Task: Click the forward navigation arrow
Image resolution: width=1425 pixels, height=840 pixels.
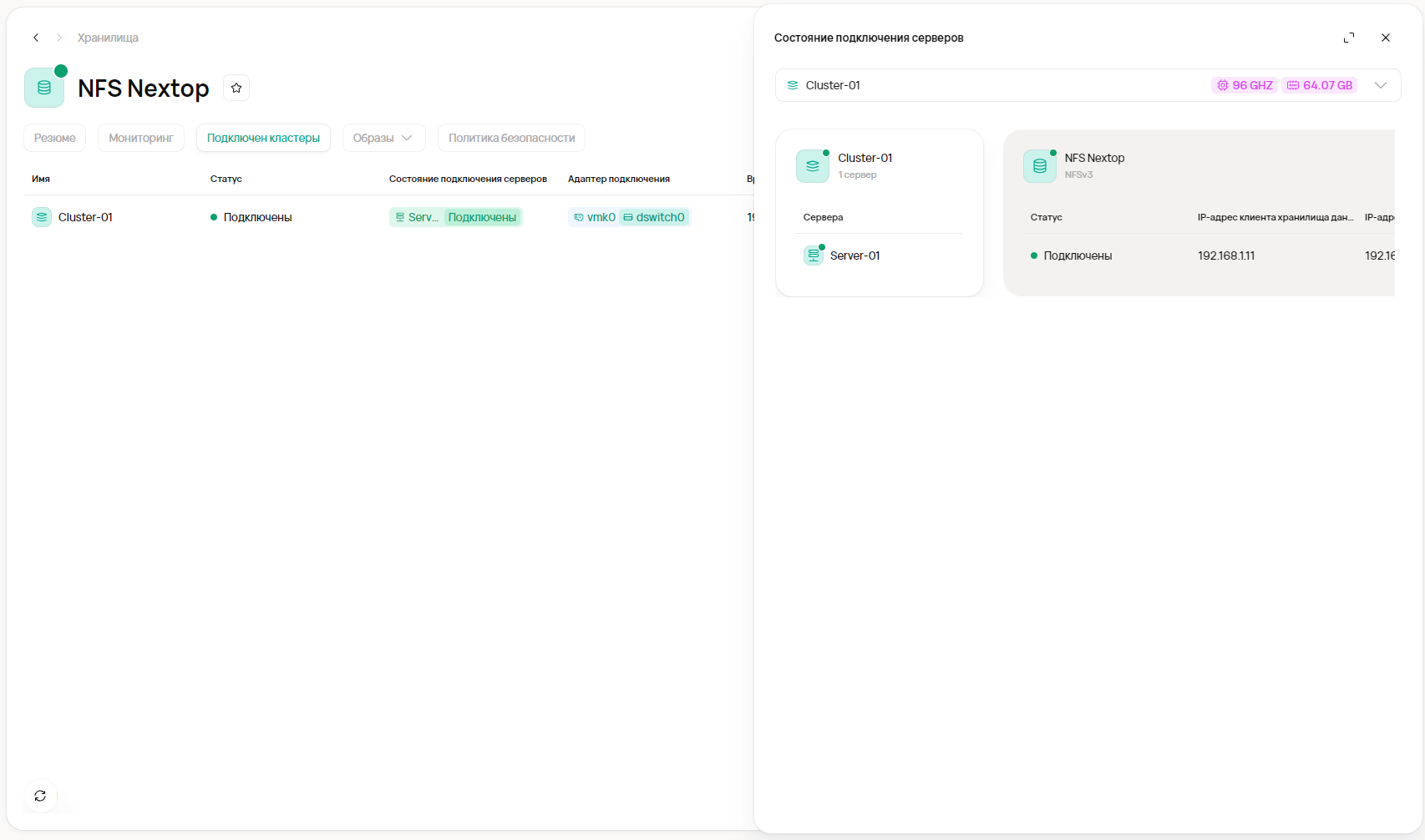Action: (x=59, y=38)
